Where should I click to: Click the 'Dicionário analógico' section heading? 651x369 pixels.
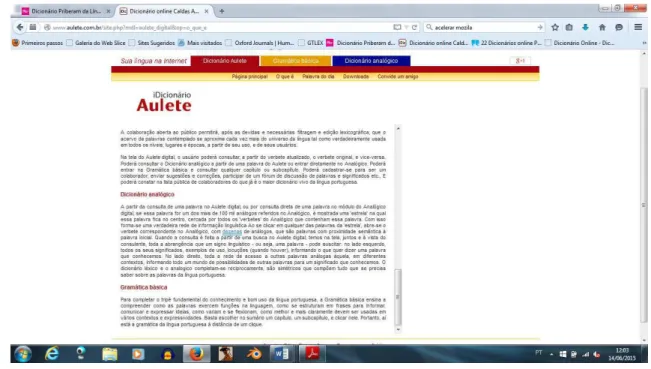coord(147,195)
